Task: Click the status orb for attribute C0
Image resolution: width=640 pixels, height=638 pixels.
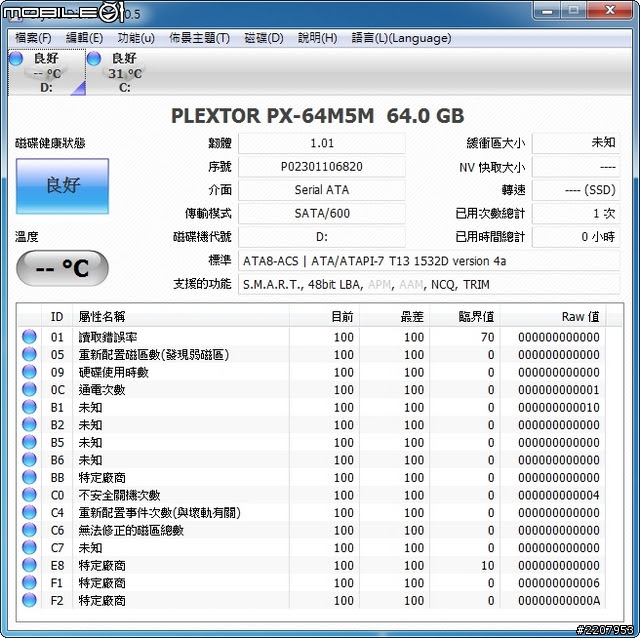Action: click(29, 495)
